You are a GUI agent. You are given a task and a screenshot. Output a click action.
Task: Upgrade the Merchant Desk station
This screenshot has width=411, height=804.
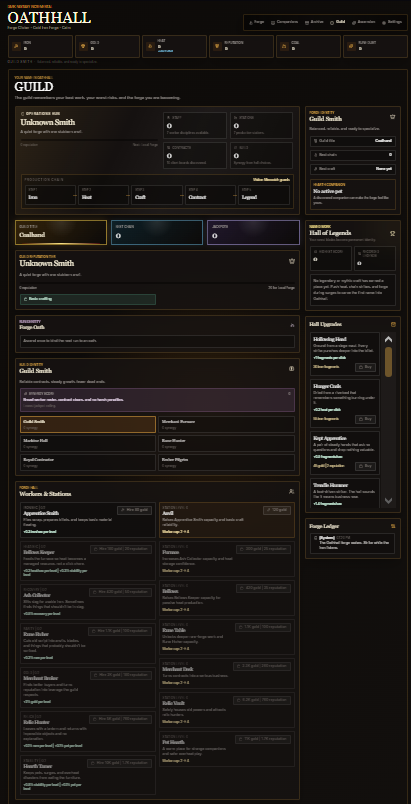[x=262, y=666]
